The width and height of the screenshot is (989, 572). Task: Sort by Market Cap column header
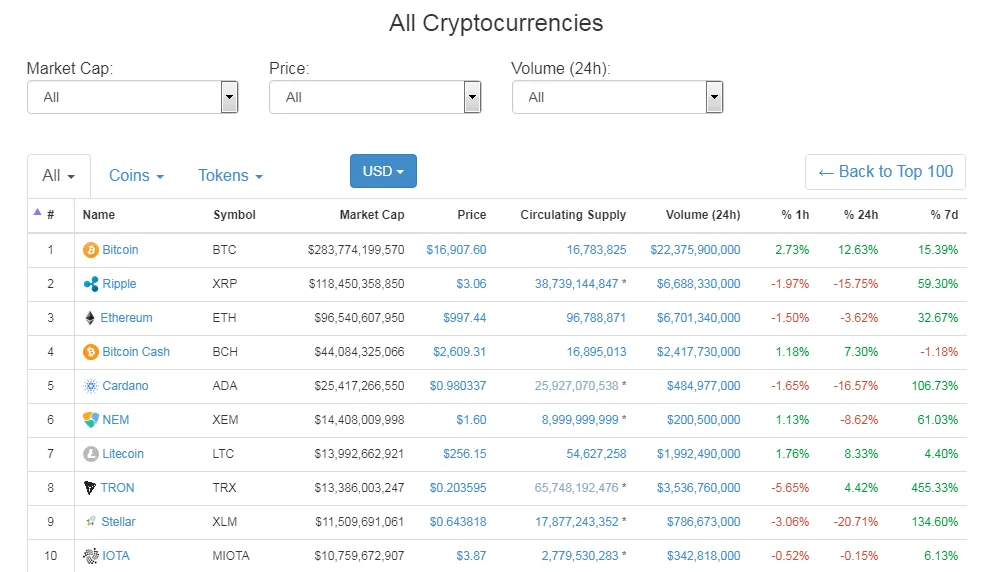(x=372, y=214)
